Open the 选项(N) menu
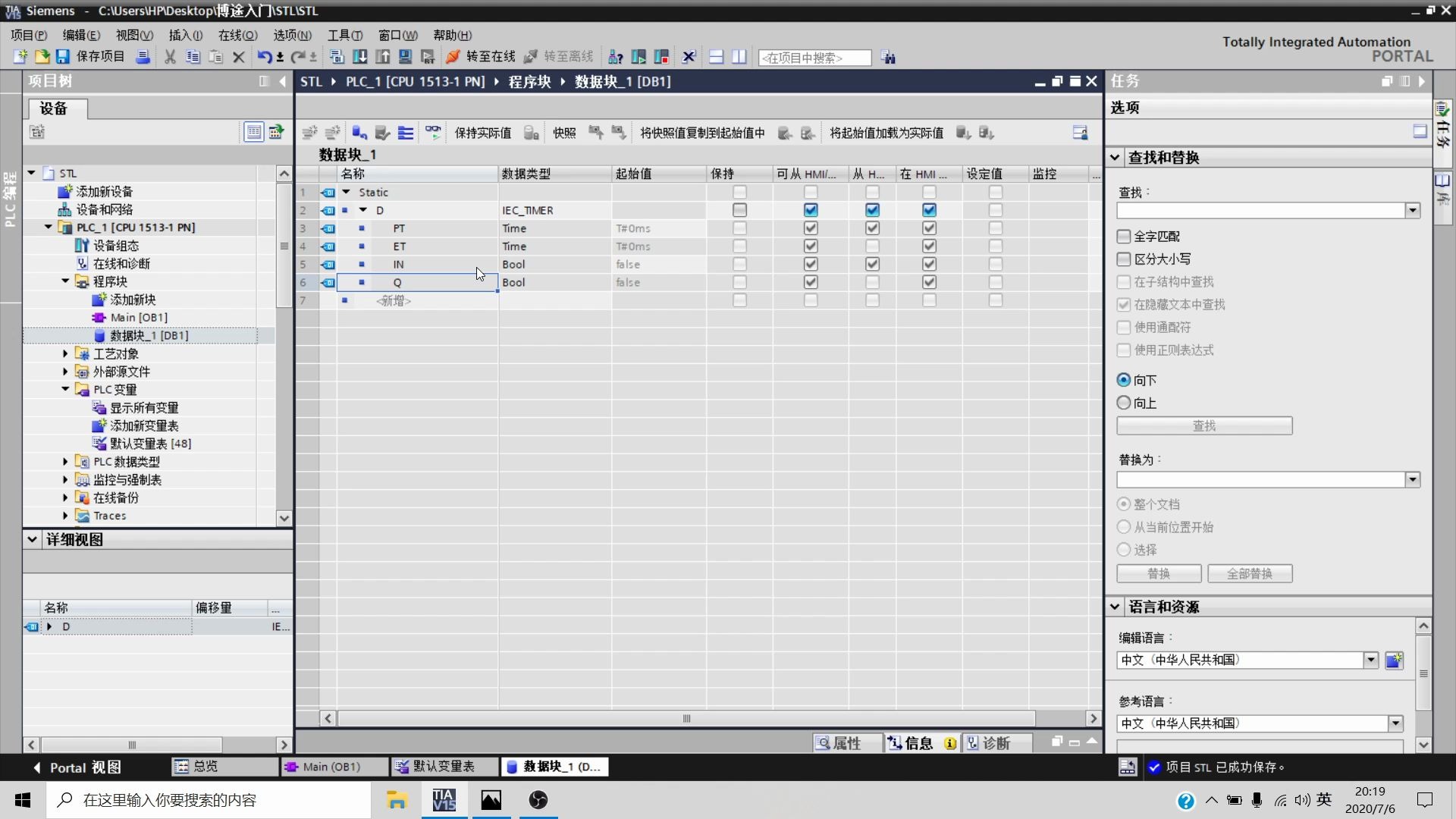The height and width of the screenshot is (819, 1456). (x=292, y=35)
